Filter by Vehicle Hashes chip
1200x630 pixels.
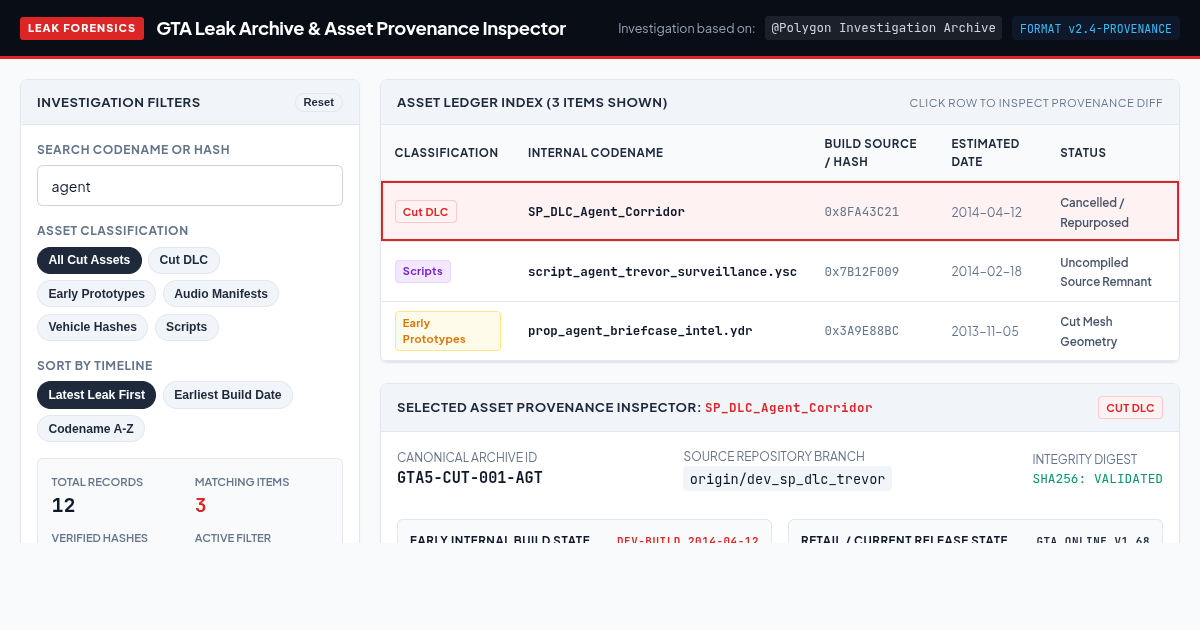point(93,327)
